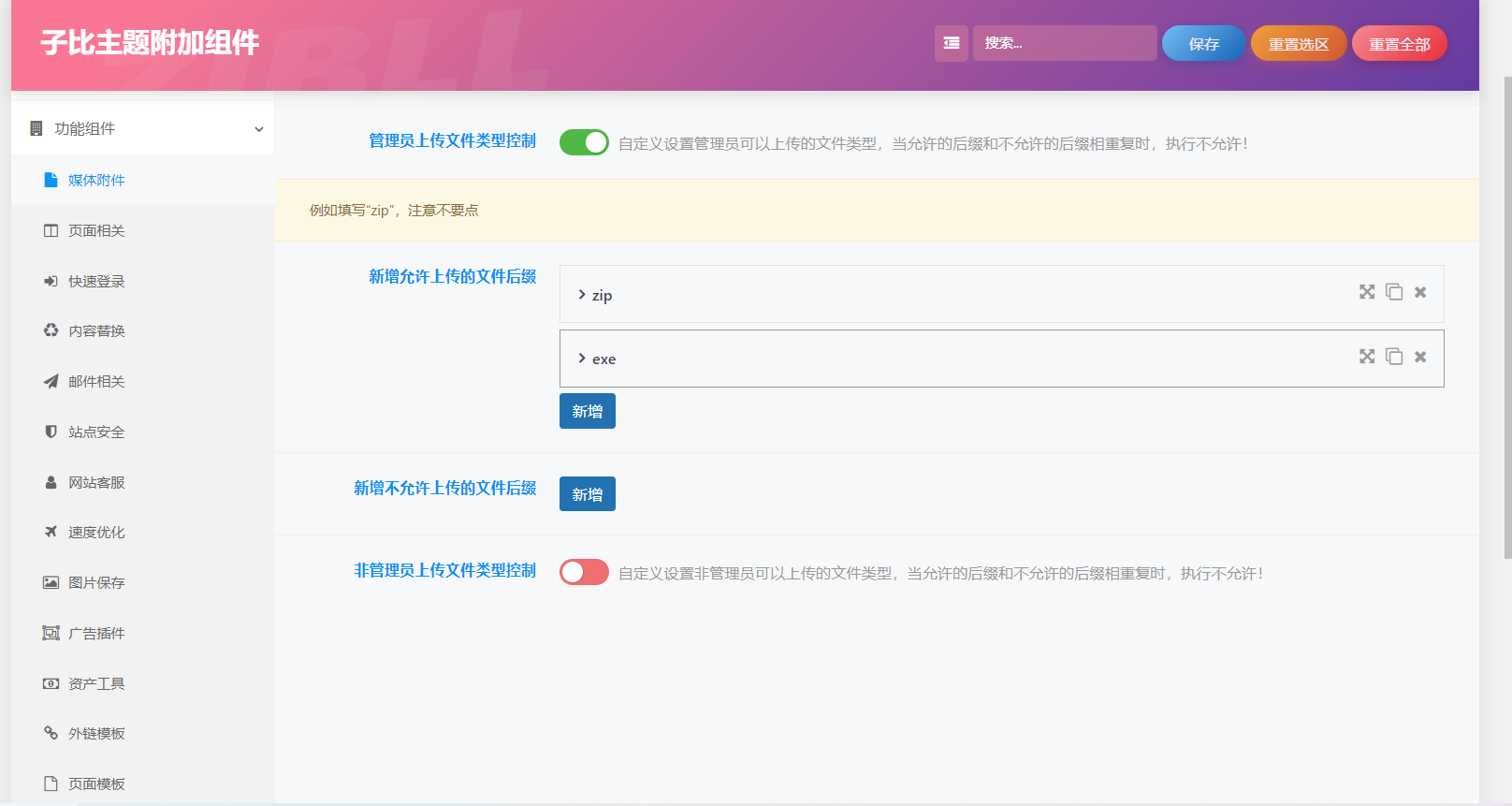The image size is (1512, 806).
Task: Duplicate the exe suffix entry
Action: pos(1394,357)
